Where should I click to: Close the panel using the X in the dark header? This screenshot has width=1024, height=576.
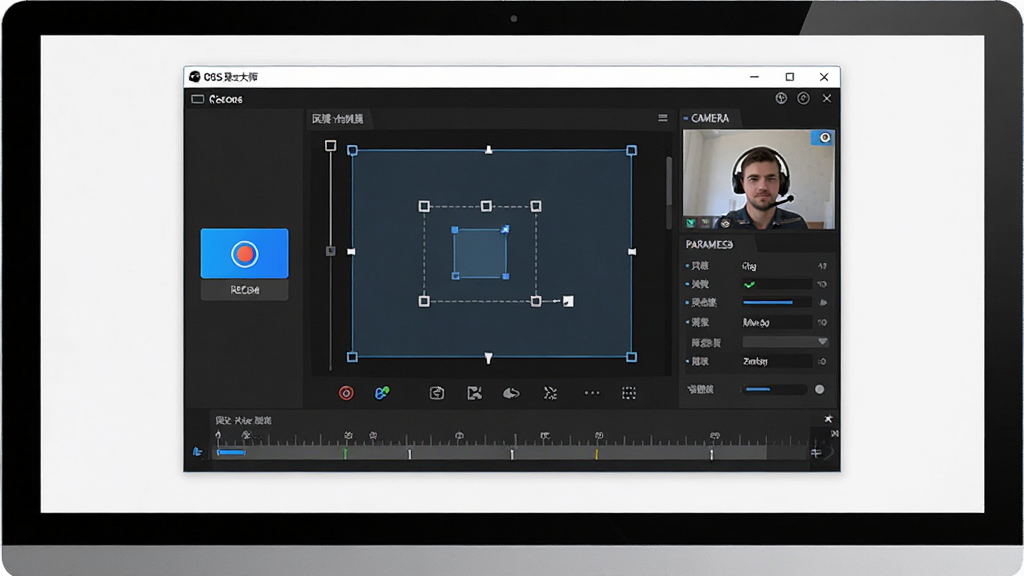tap(827, 98)
